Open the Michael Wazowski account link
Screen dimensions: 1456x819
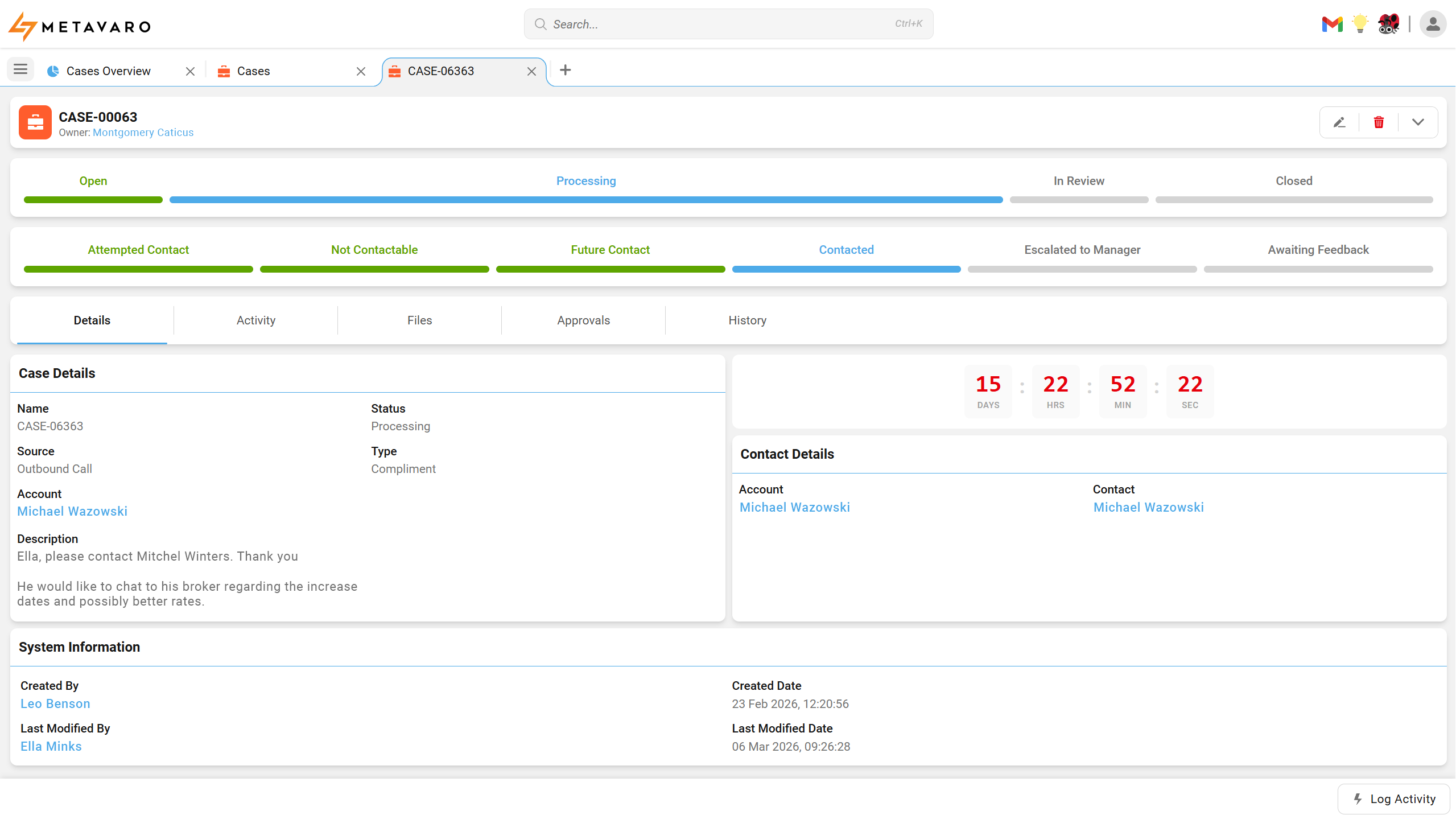click(72, 511)
